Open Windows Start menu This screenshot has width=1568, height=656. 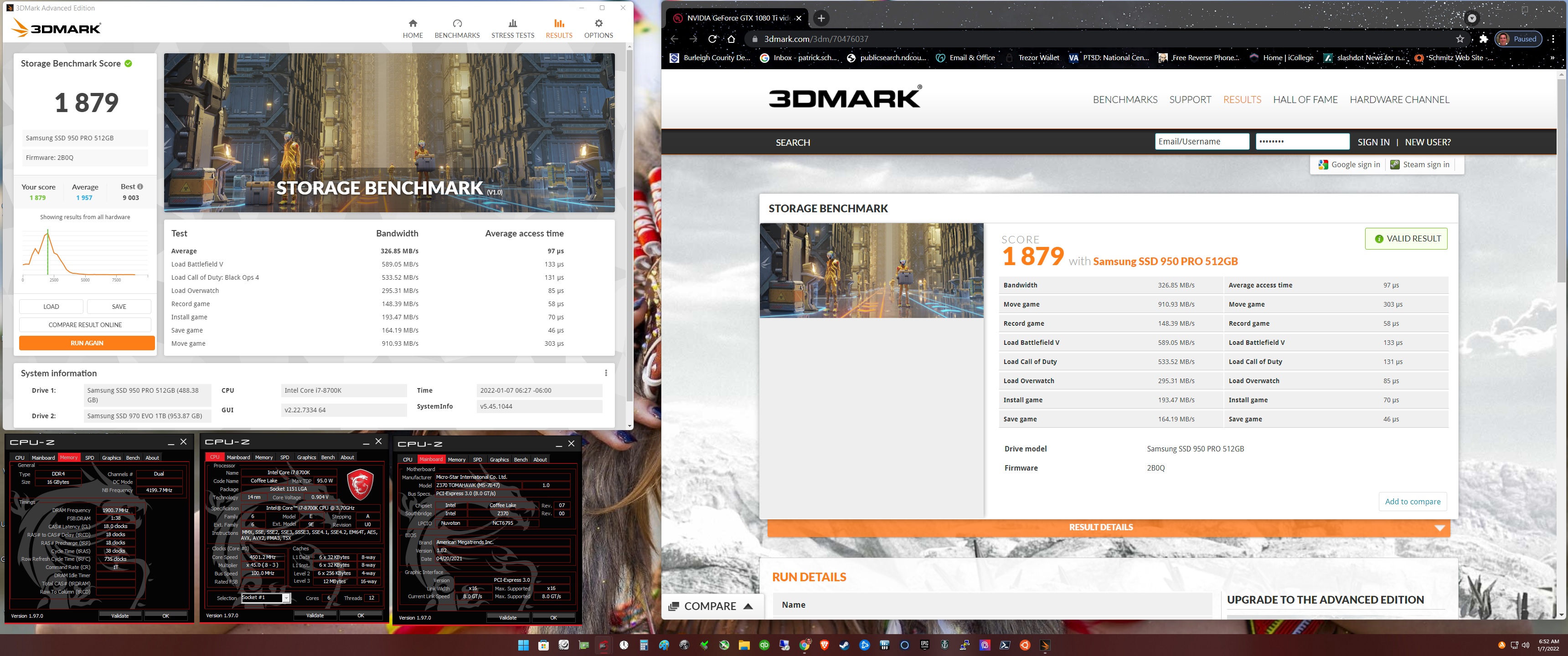[x=523, y=645]
